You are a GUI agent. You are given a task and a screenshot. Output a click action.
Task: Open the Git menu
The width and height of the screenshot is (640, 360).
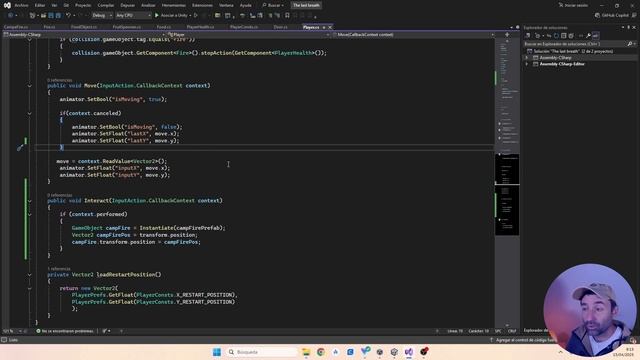(x=66, y=5)
